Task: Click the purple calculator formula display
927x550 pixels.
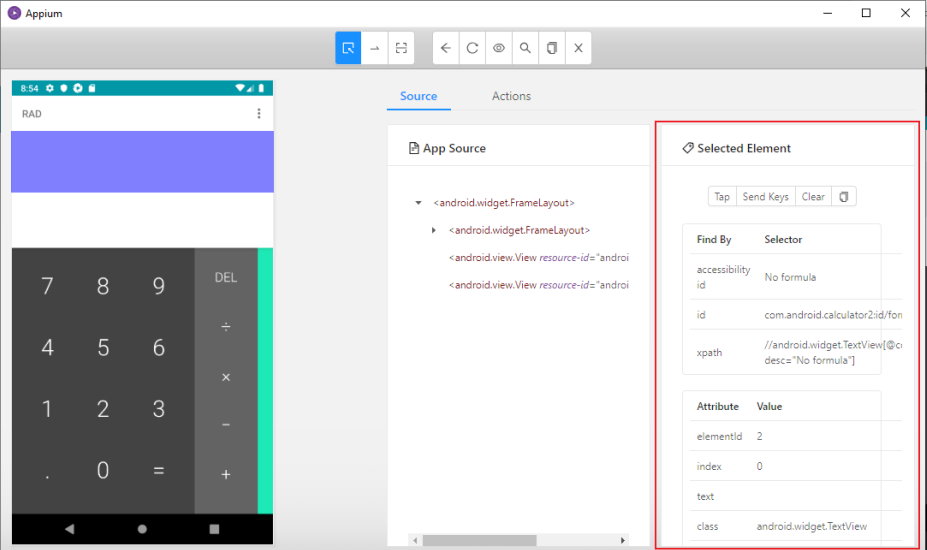Action: (x=142, y=161)
